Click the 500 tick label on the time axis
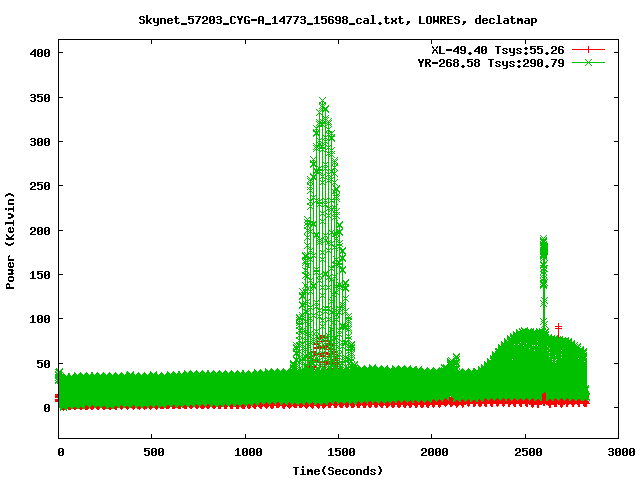Viewport: 640px width, 480px height. coord(153,452)
